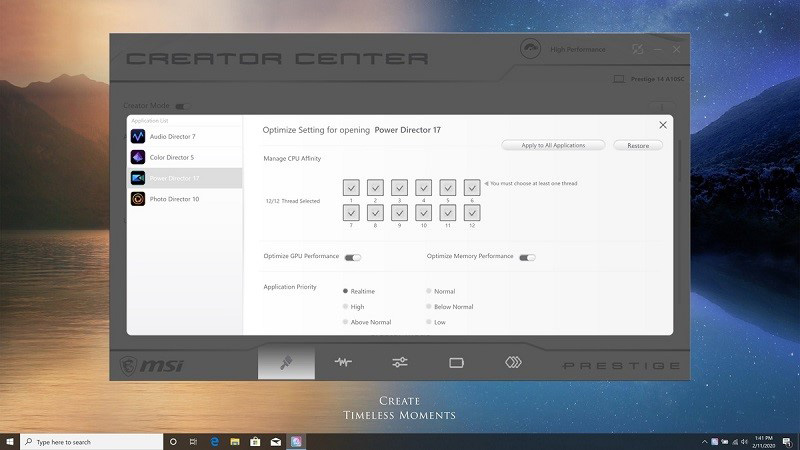Select Color Director 5 app icon
This screenshot has width=800, height=450.
(x=138, y=157)
